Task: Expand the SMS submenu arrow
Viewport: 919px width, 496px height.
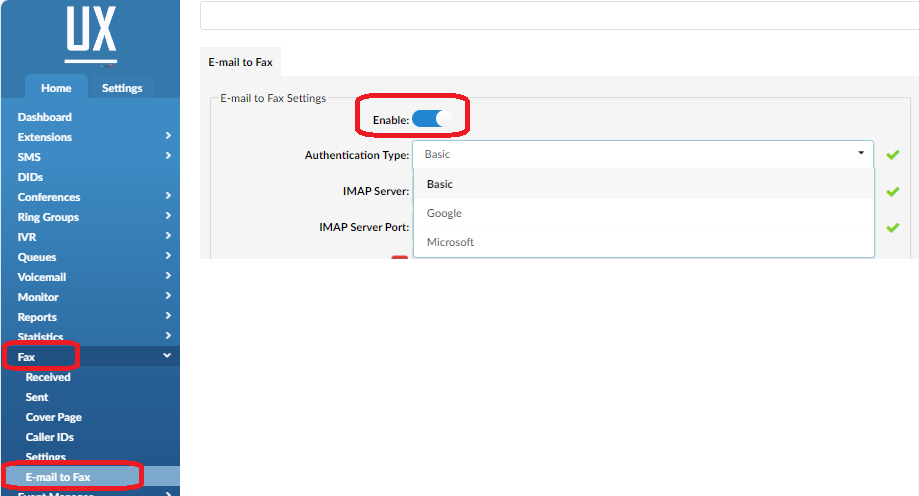Action: pos(168,156)
